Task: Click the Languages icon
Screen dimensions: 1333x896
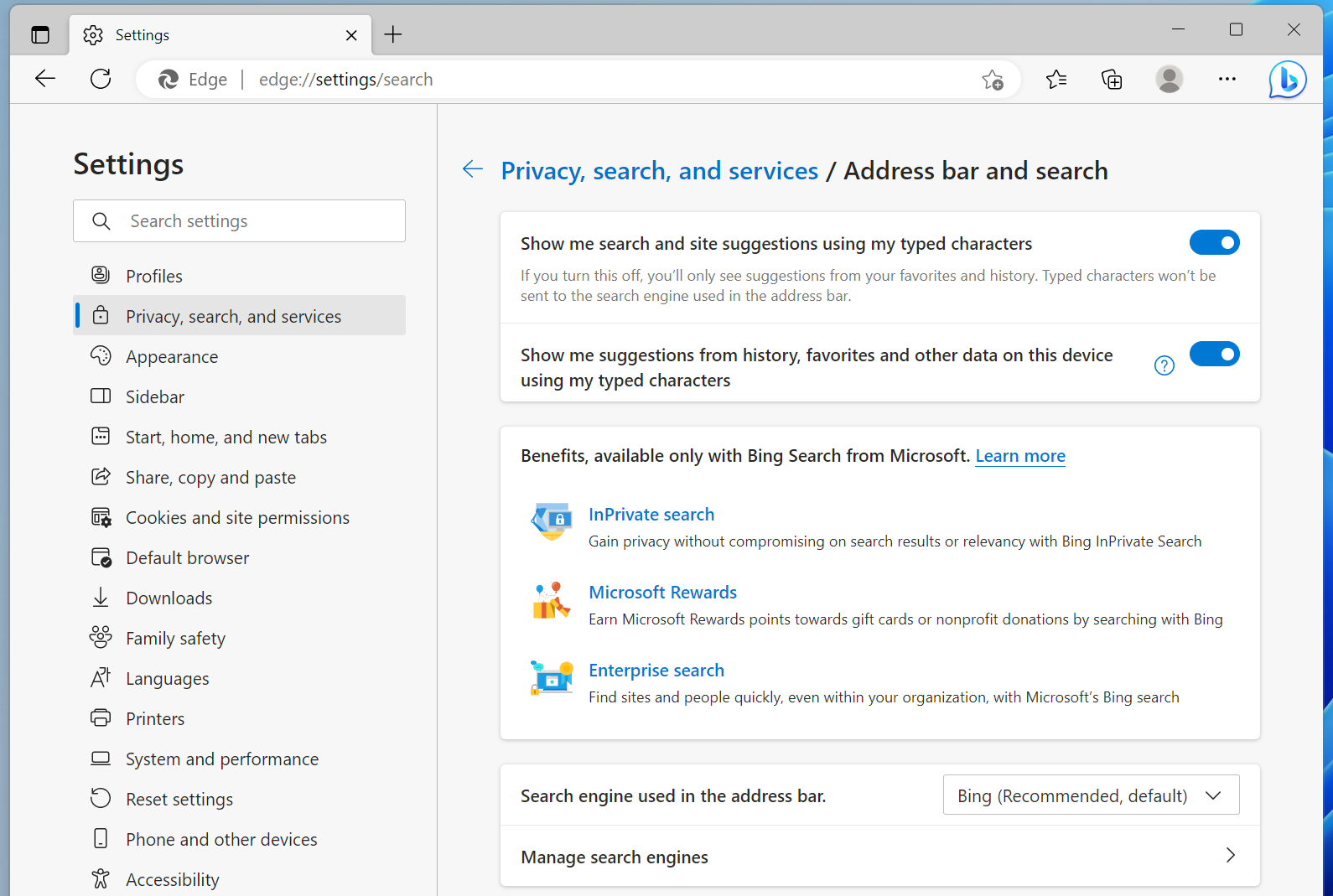Action: coord(101,677)
